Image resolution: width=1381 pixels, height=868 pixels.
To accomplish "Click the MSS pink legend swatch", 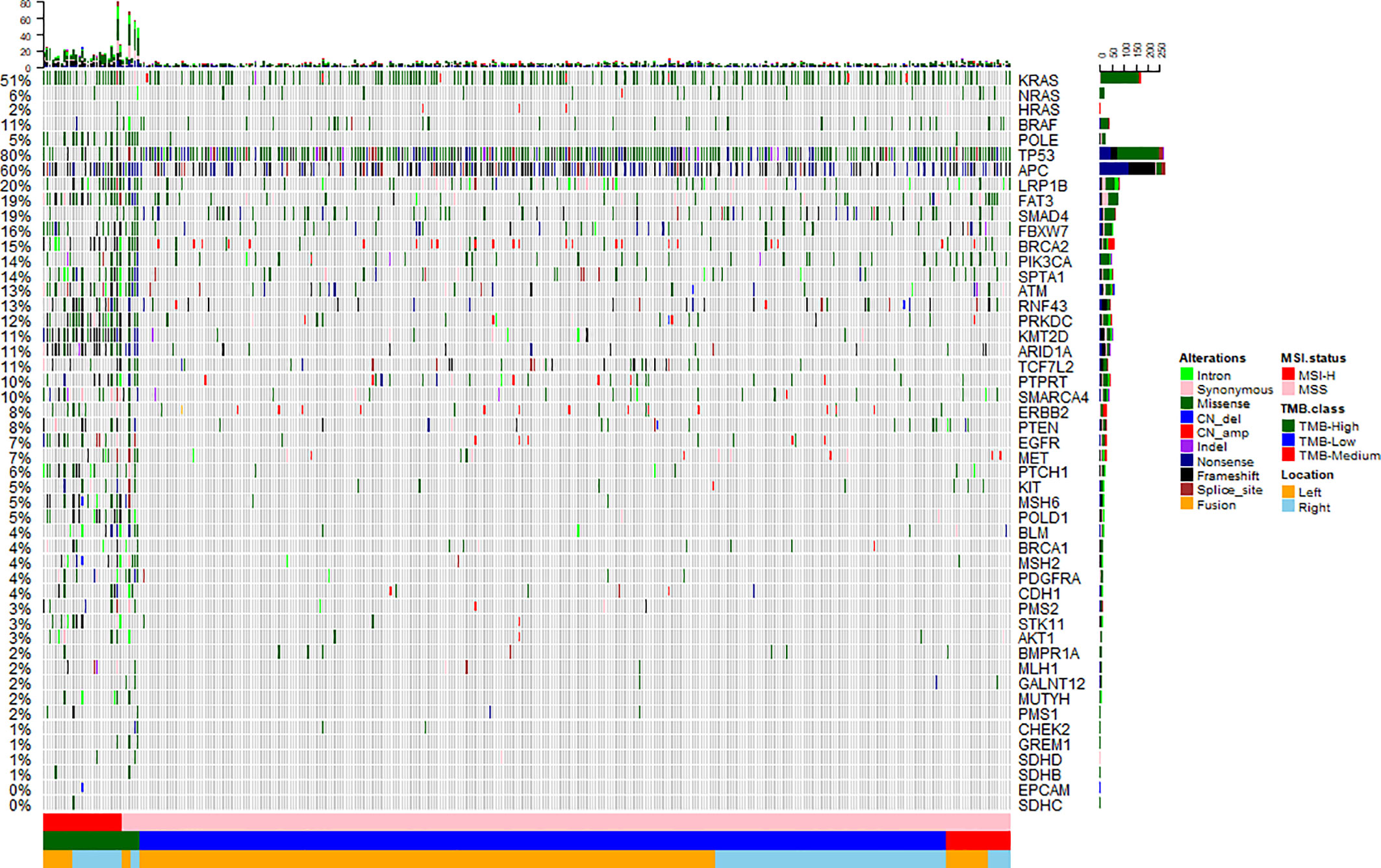I will pyautogui.click(x=1287, y=389).
